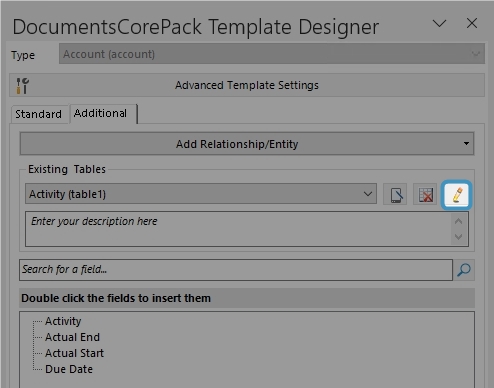Open the Account (account) Type dropdown

(272, 54)
